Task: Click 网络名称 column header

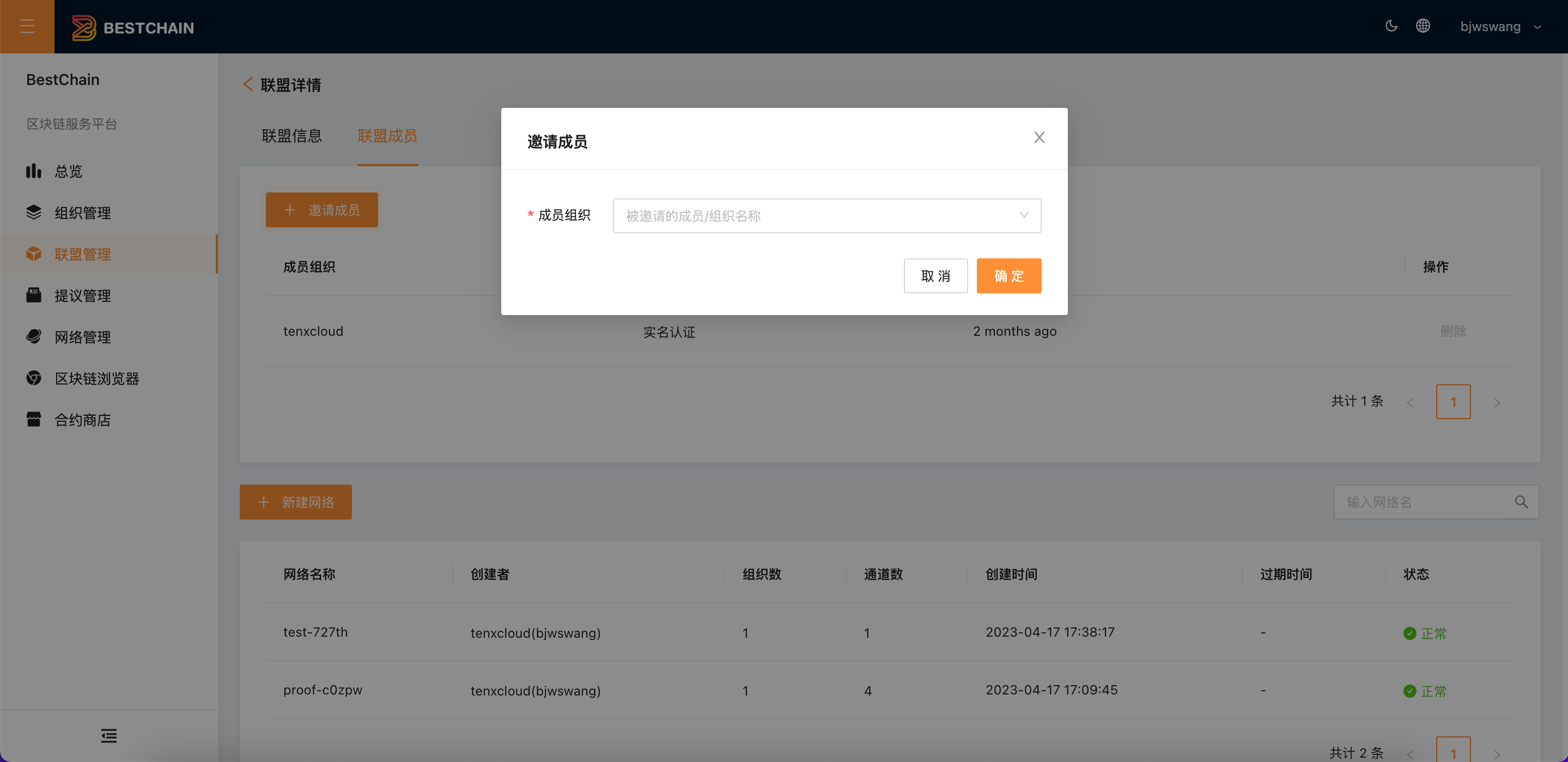Action: 309,574
